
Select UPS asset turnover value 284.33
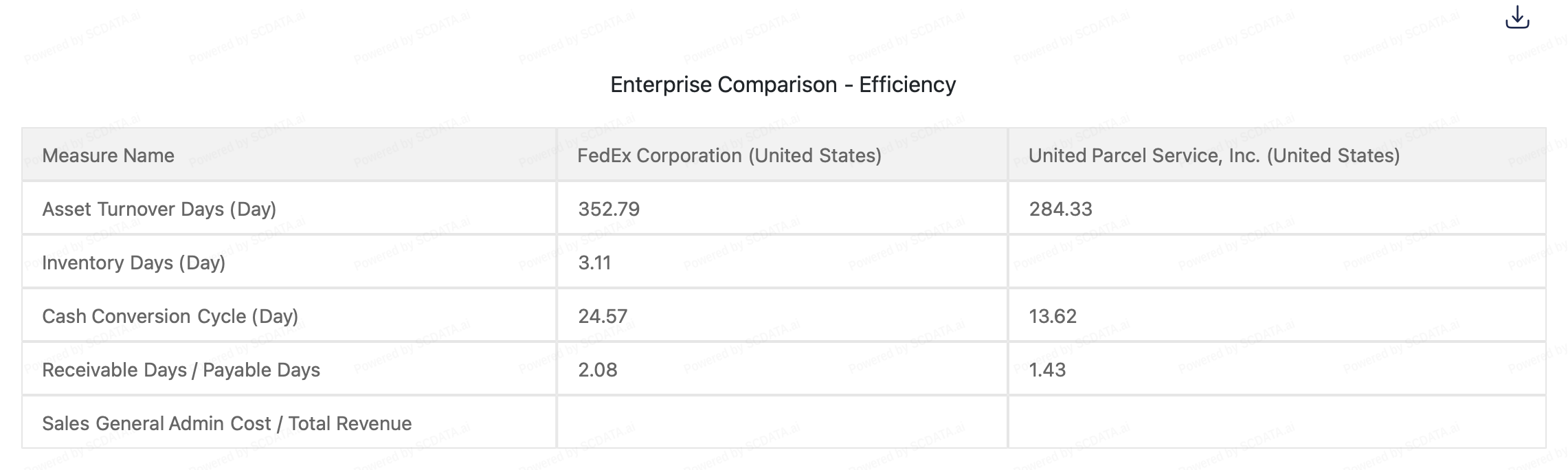[x=1060, y=209]
